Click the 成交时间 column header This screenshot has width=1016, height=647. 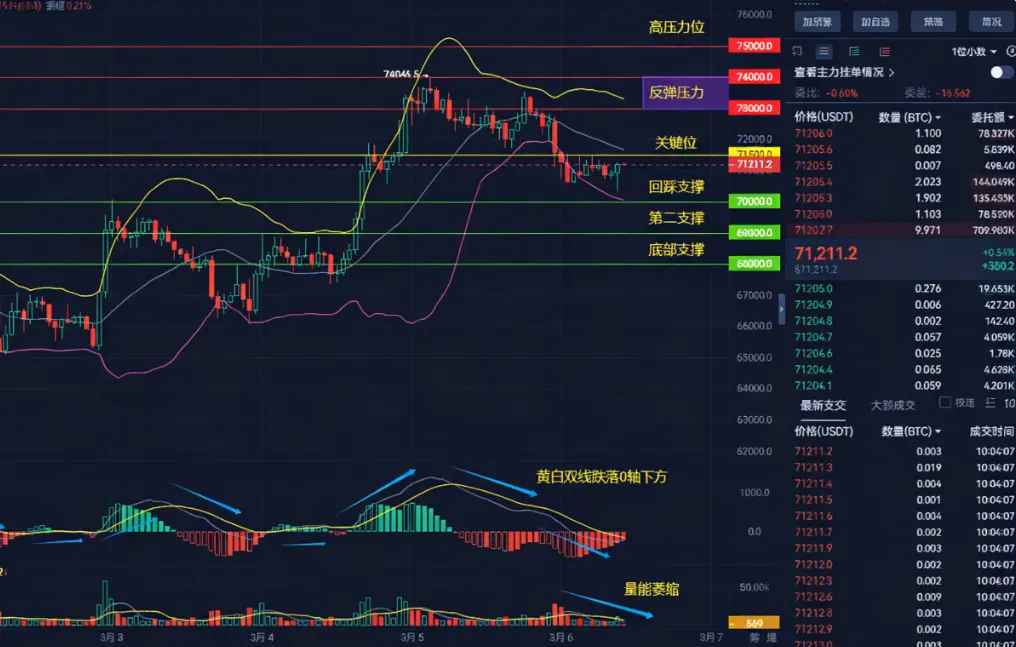[x=992, y=431]
